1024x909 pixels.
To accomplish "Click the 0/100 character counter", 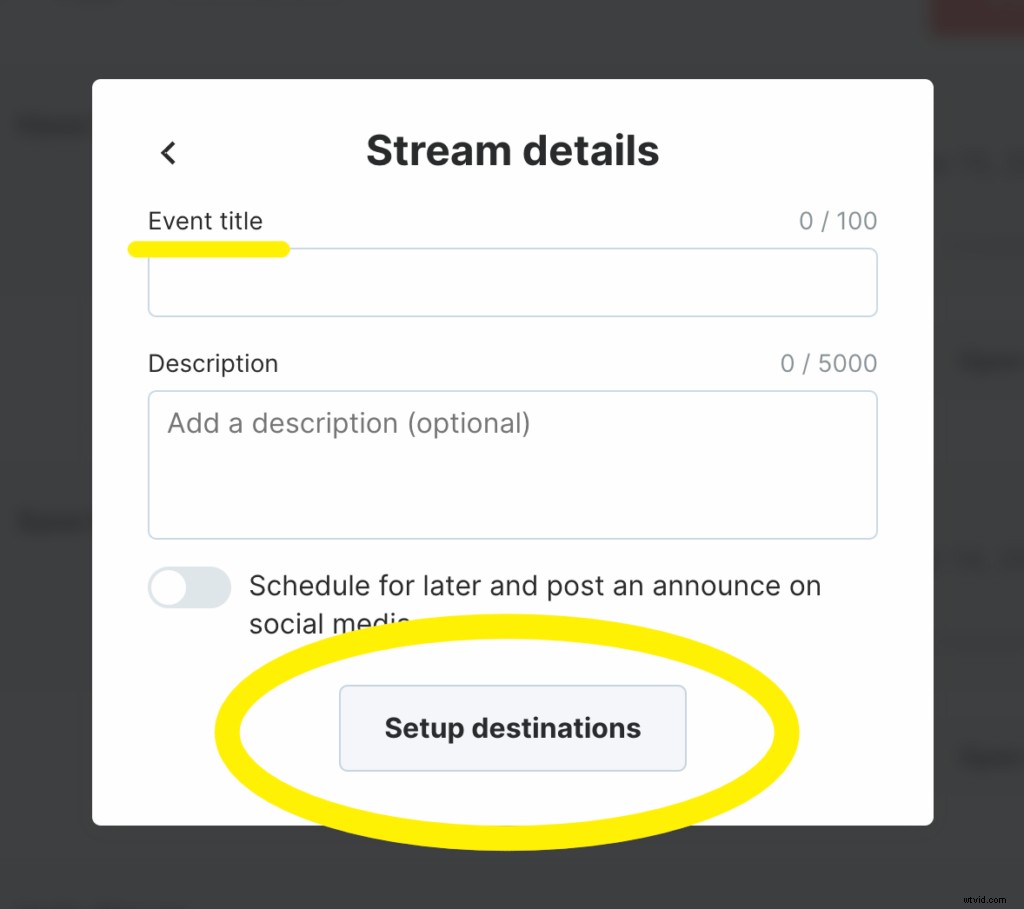I will [839, 221].
